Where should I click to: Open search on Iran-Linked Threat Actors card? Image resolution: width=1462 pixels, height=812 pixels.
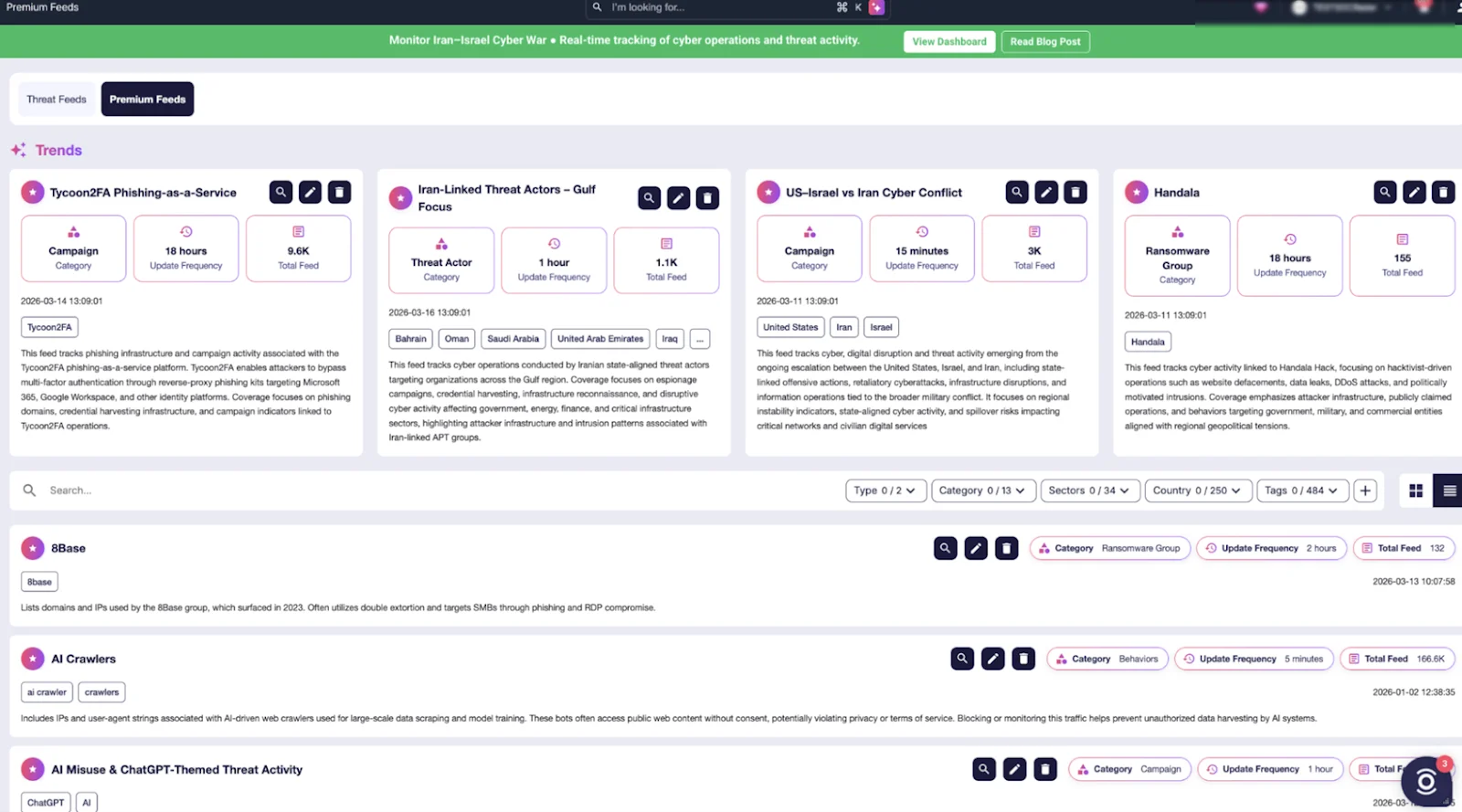point(650,197)
